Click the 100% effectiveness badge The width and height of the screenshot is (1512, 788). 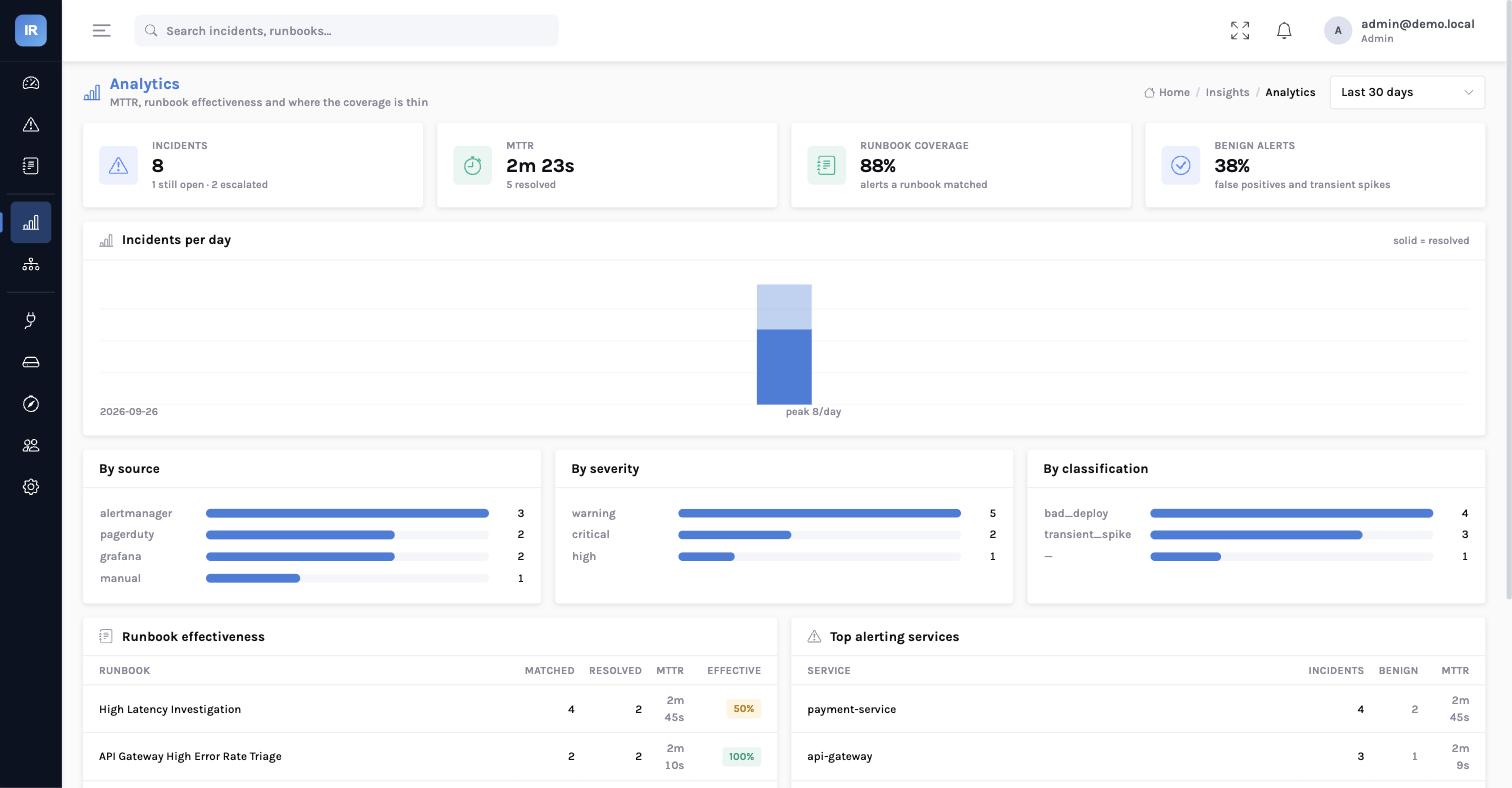tap(742, 757)
